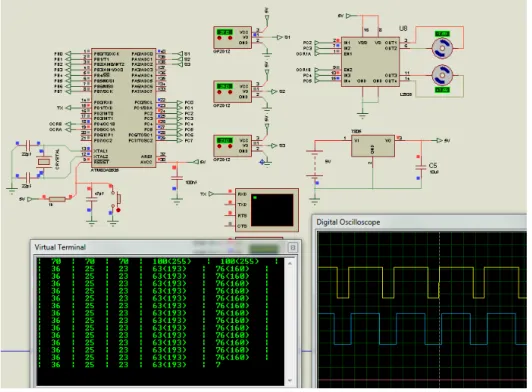The image size is (532, 392).
Task: Click the Virtual Terminal scroll down arrow
Action: click(x=289, y=380)
